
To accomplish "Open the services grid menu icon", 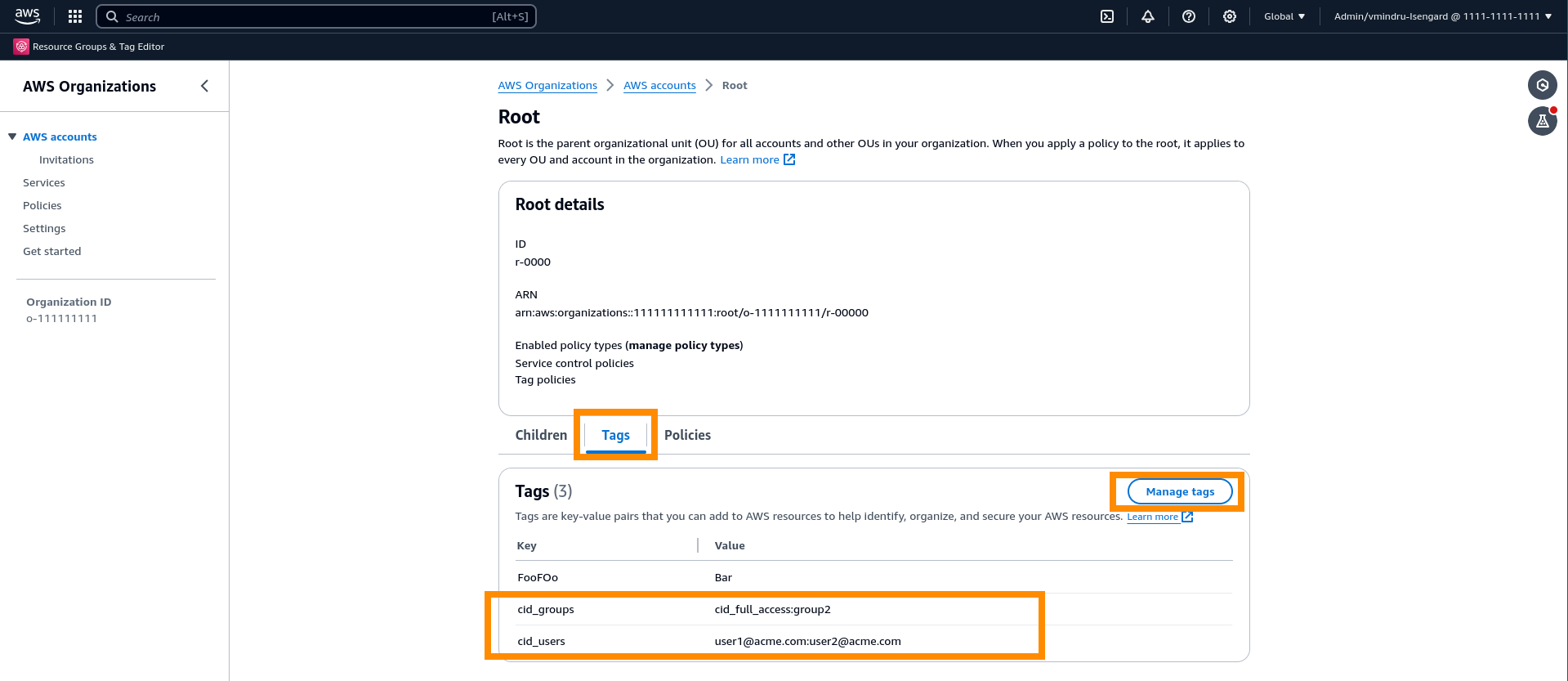I will pos(75,16).
